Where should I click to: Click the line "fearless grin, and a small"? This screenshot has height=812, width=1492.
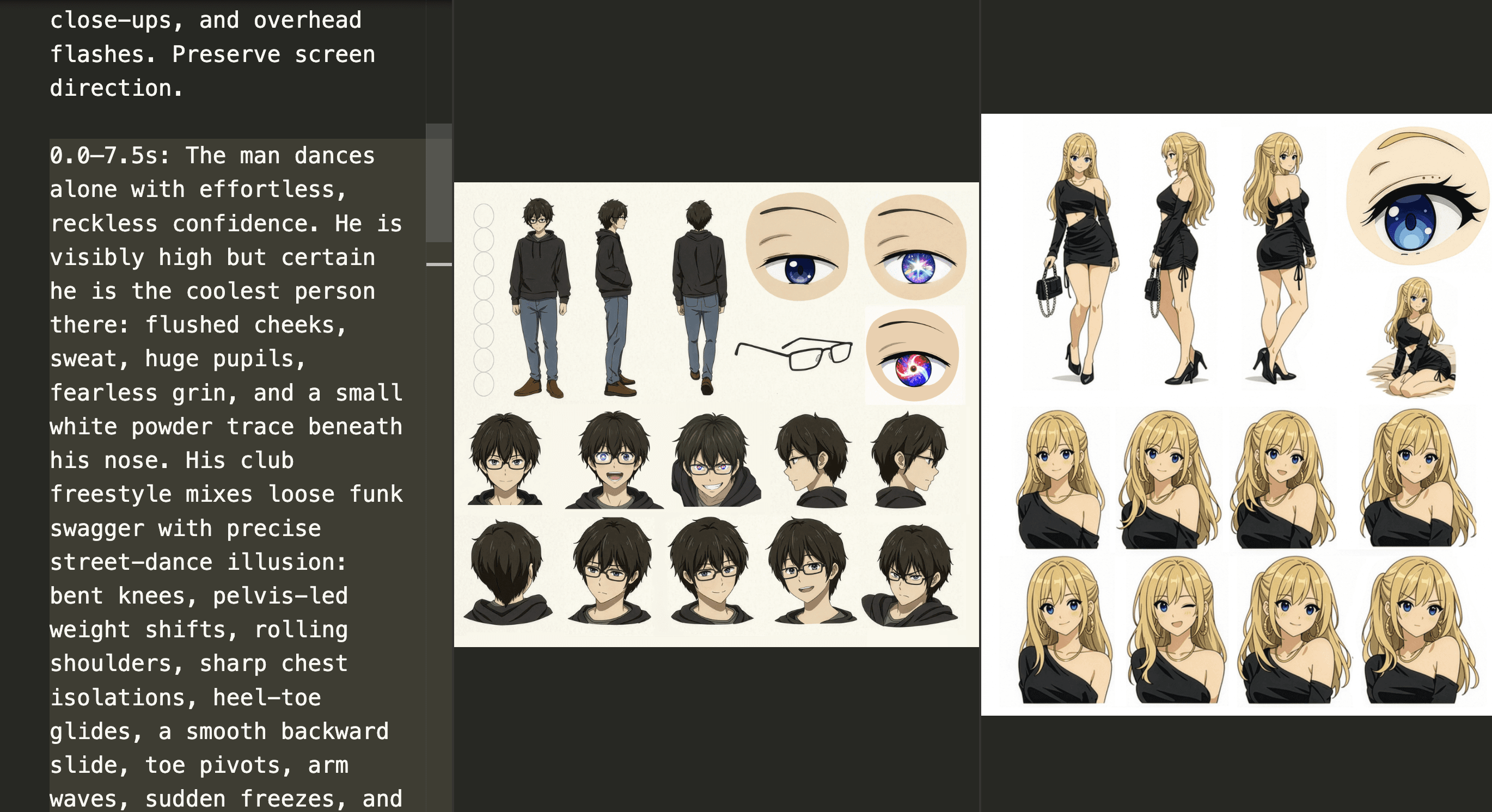226,392
